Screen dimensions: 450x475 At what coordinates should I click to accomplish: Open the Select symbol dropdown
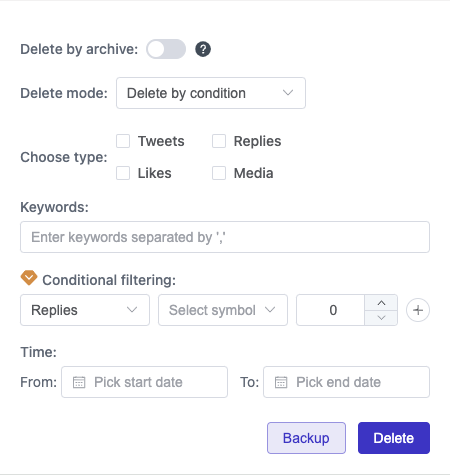[x=223, y=310]
